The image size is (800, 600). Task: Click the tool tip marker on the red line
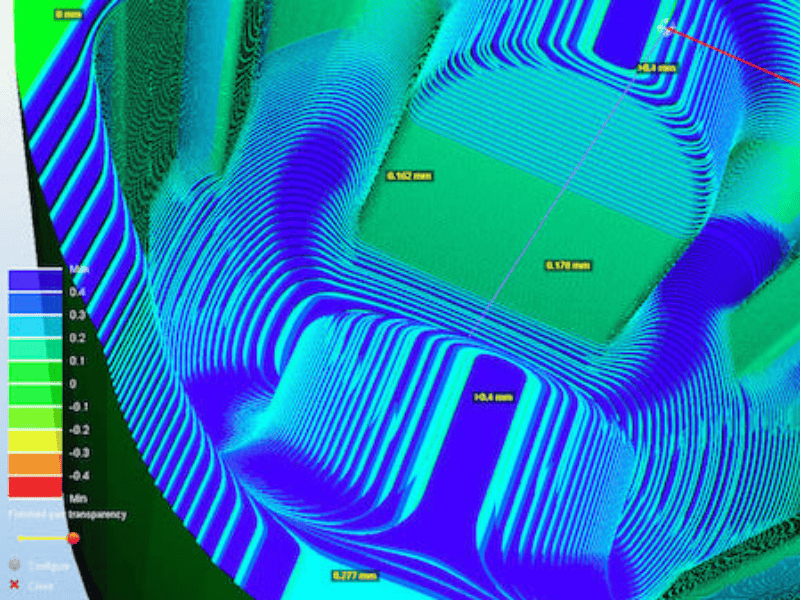pyautogui.click(x=668, y=28)
